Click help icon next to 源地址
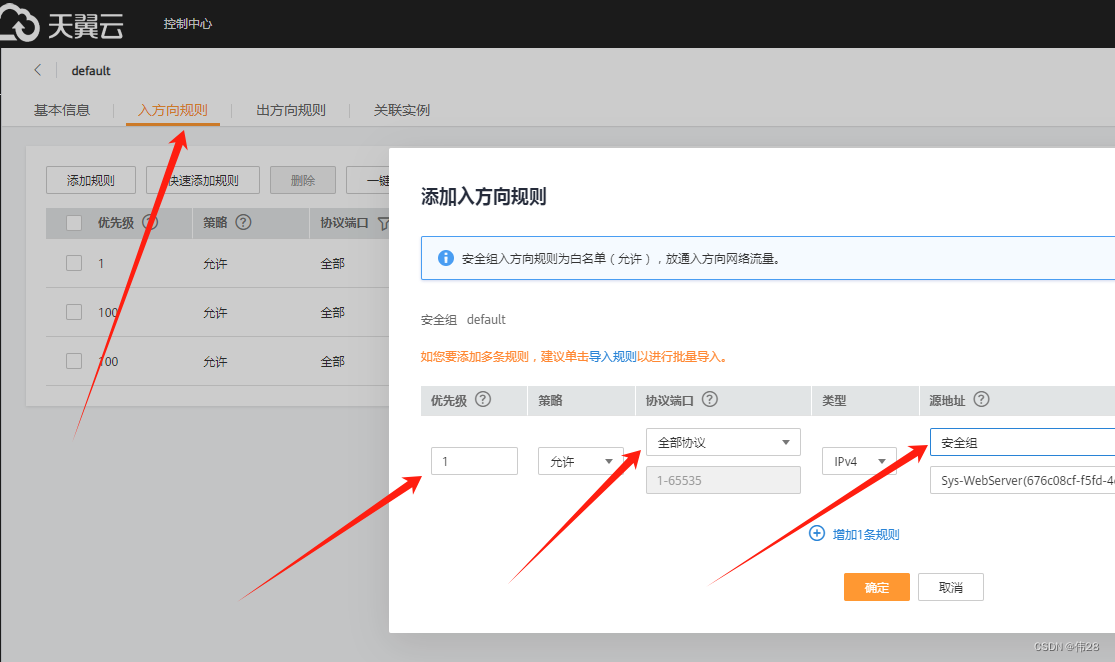The height and width of the screenshot is (662, 1115). click(x=981, y=399)
